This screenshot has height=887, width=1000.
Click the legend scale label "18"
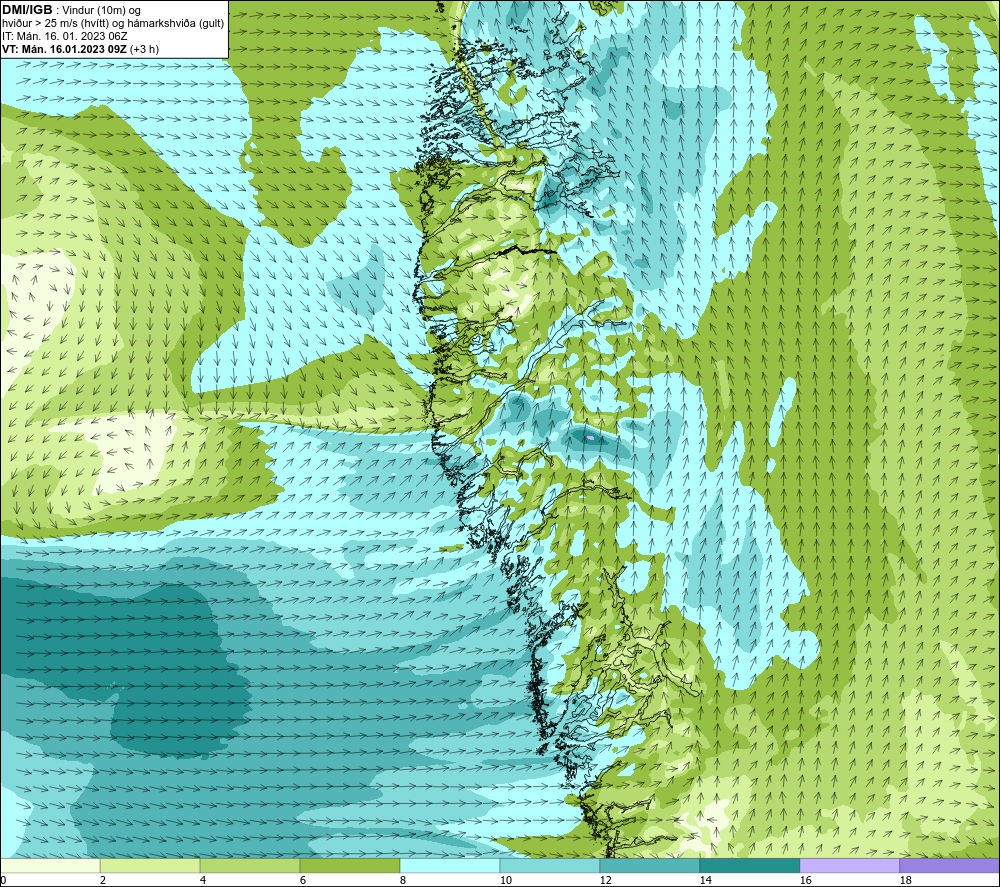[x=905, y=881]
